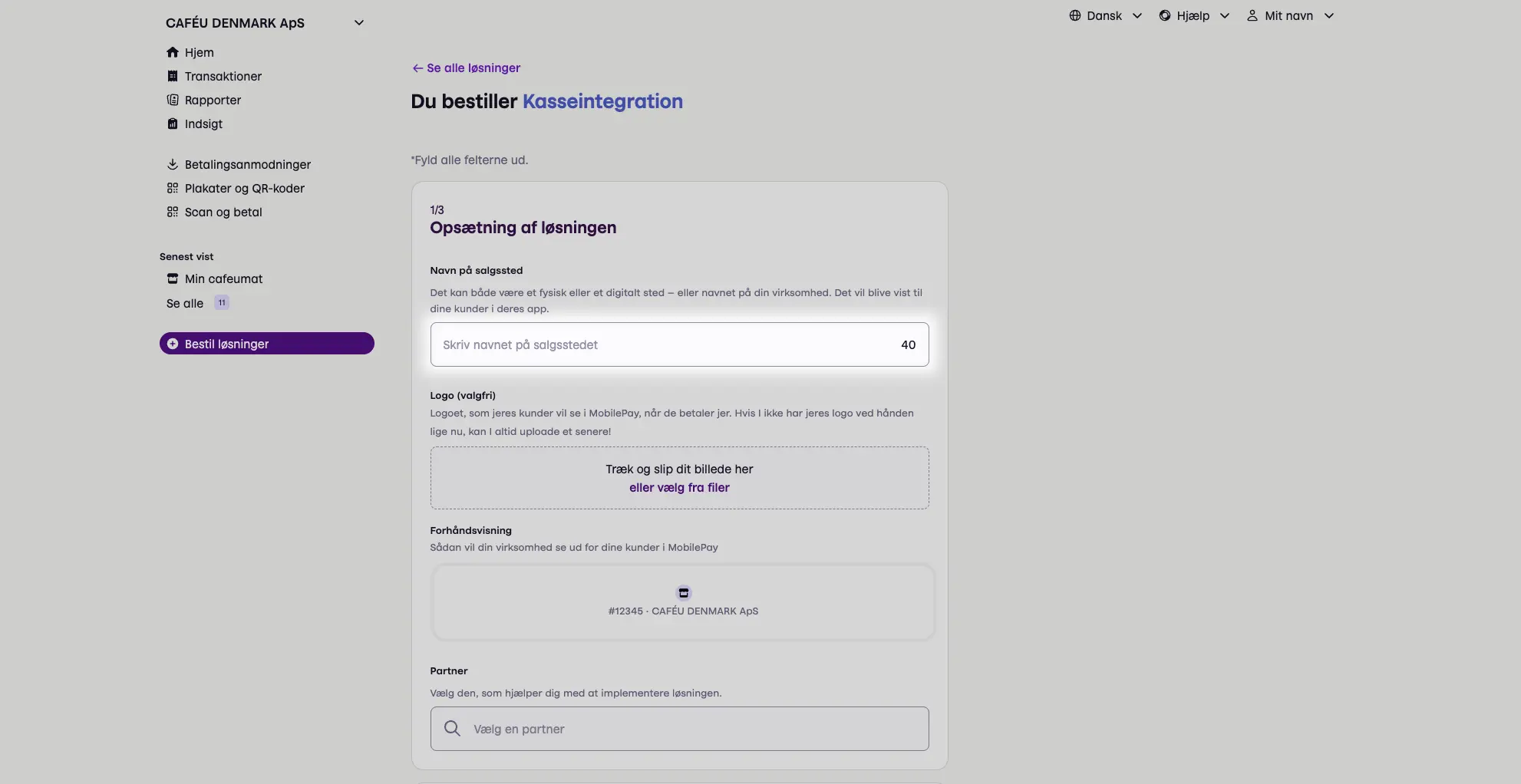This screenshot has height=784, width=1521.
Task: Click the Plakater og QR-koder icon
Action: click(173, 188)
